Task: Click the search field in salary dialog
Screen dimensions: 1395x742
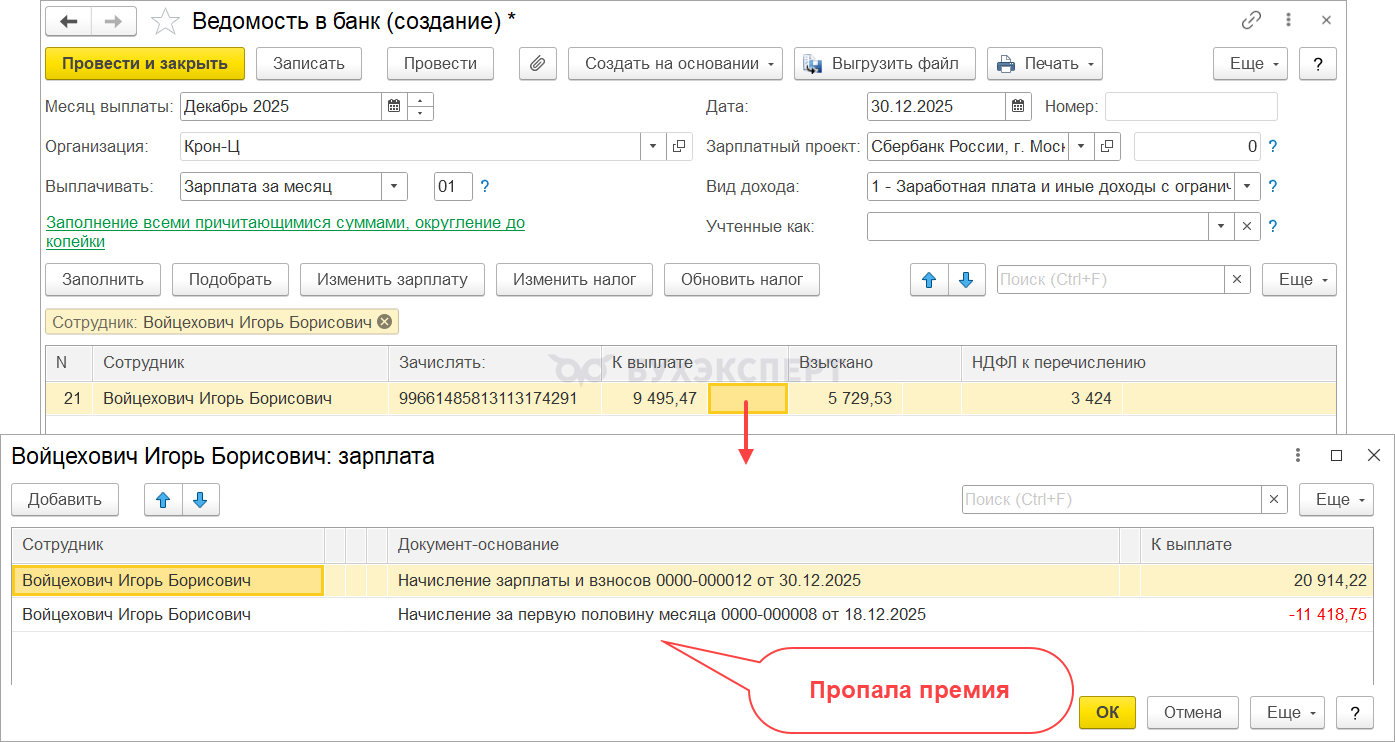Action: [1110, 500]
